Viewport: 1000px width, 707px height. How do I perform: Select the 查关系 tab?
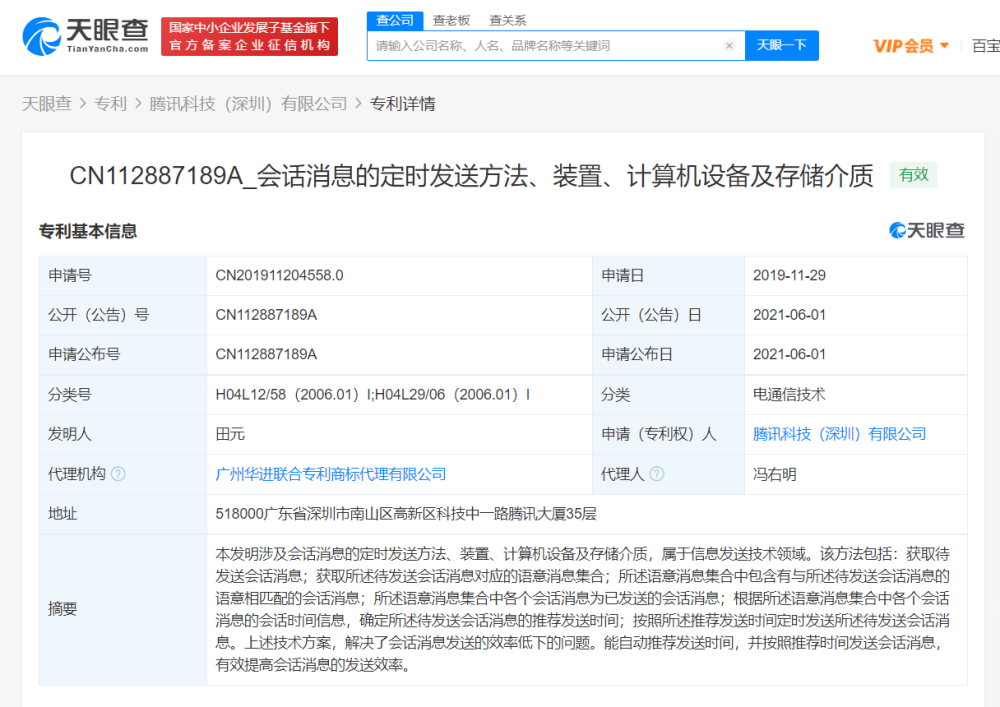click(x=507, y=20)
